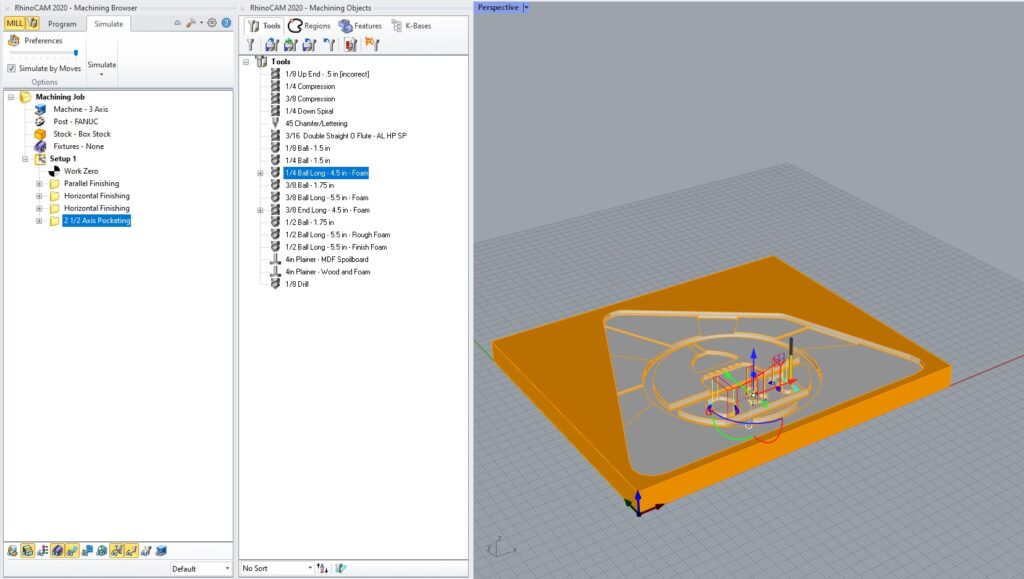The width and height of the screenshot is (1024, 579).
Task: Click the first bottom toolbar icon in Machining Browser
Action: click(x=12, y=552)
